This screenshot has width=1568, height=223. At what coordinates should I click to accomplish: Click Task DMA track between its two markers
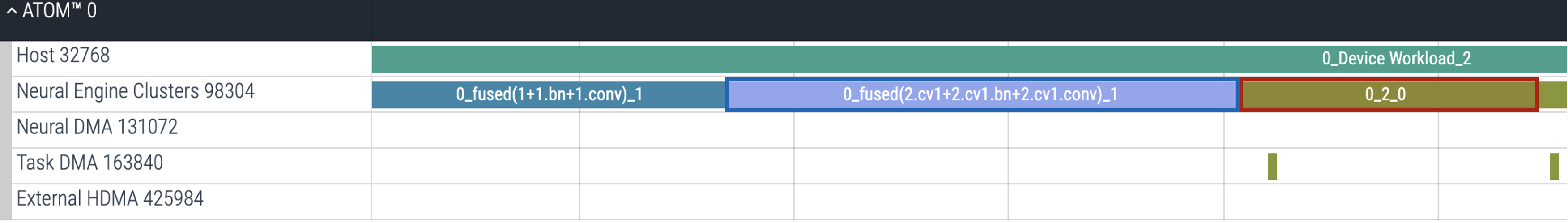1412,166
